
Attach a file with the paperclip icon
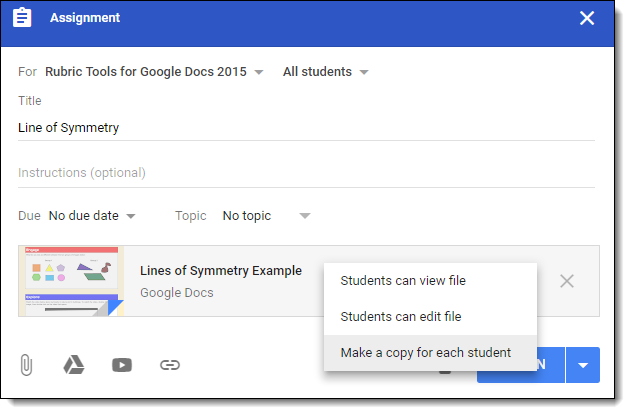click(26, 365)
